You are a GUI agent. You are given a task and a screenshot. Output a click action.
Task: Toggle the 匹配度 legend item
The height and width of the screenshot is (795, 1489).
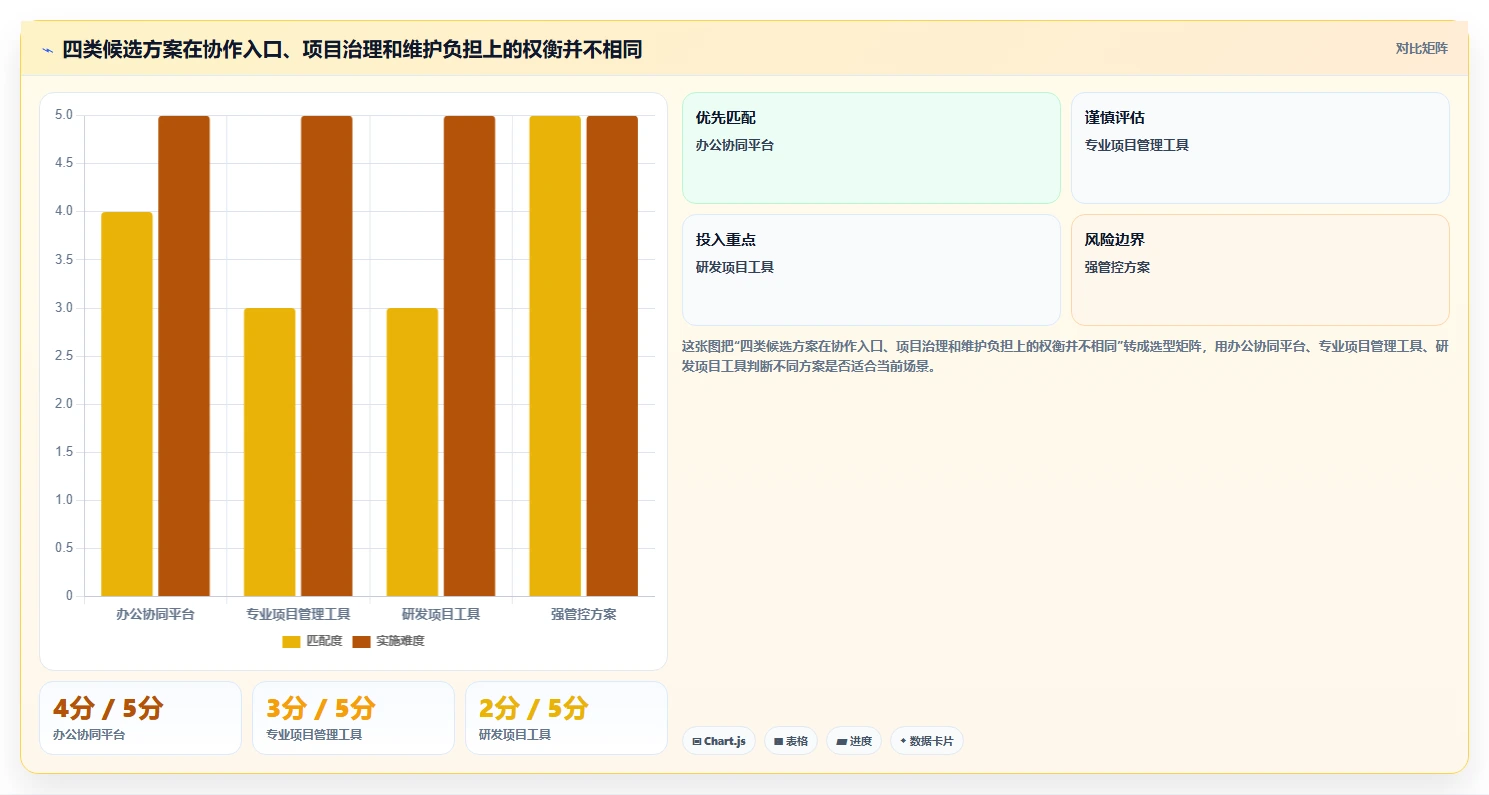[x=312, y=641]
